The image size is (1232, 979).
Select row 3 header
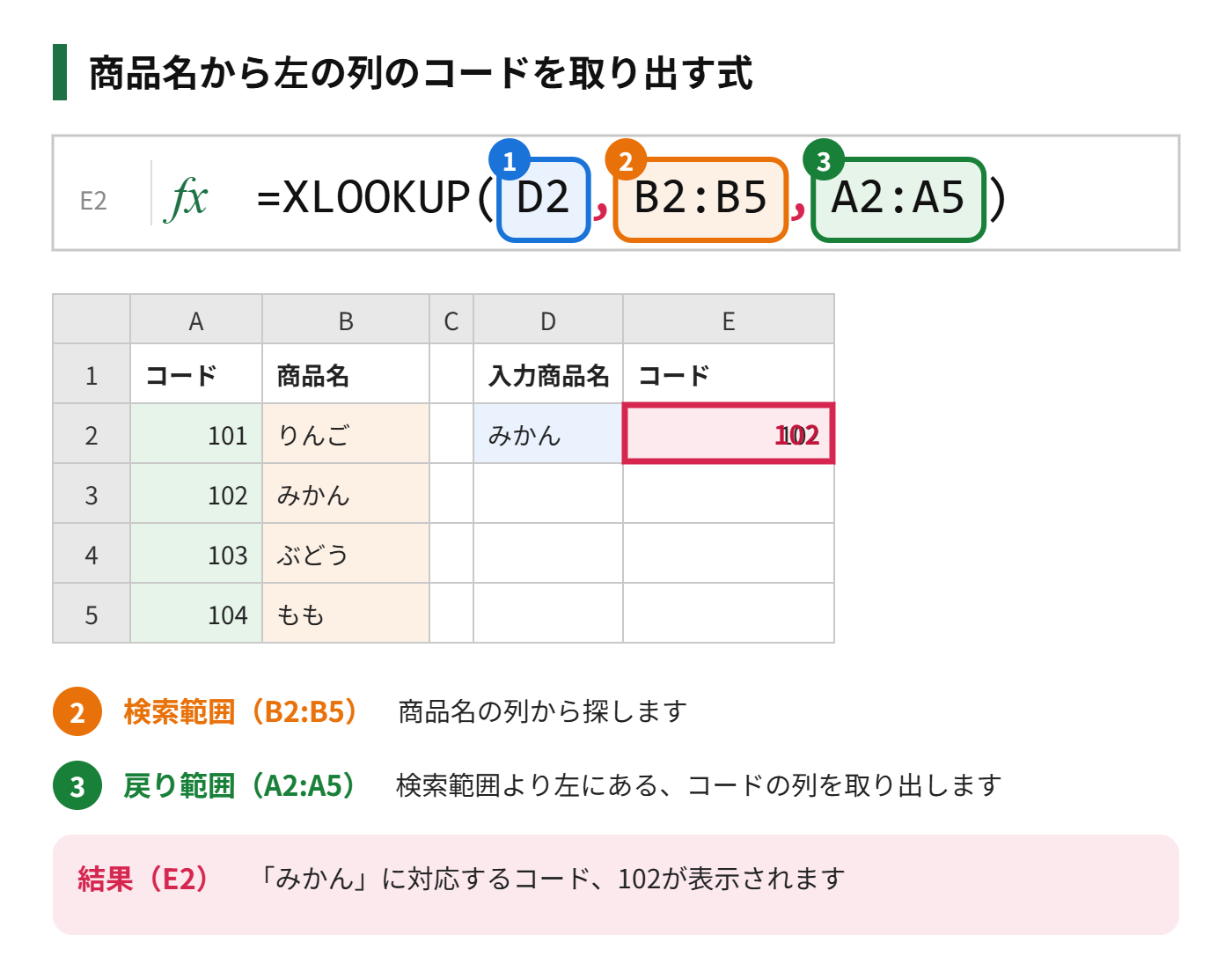pos(92,494)
